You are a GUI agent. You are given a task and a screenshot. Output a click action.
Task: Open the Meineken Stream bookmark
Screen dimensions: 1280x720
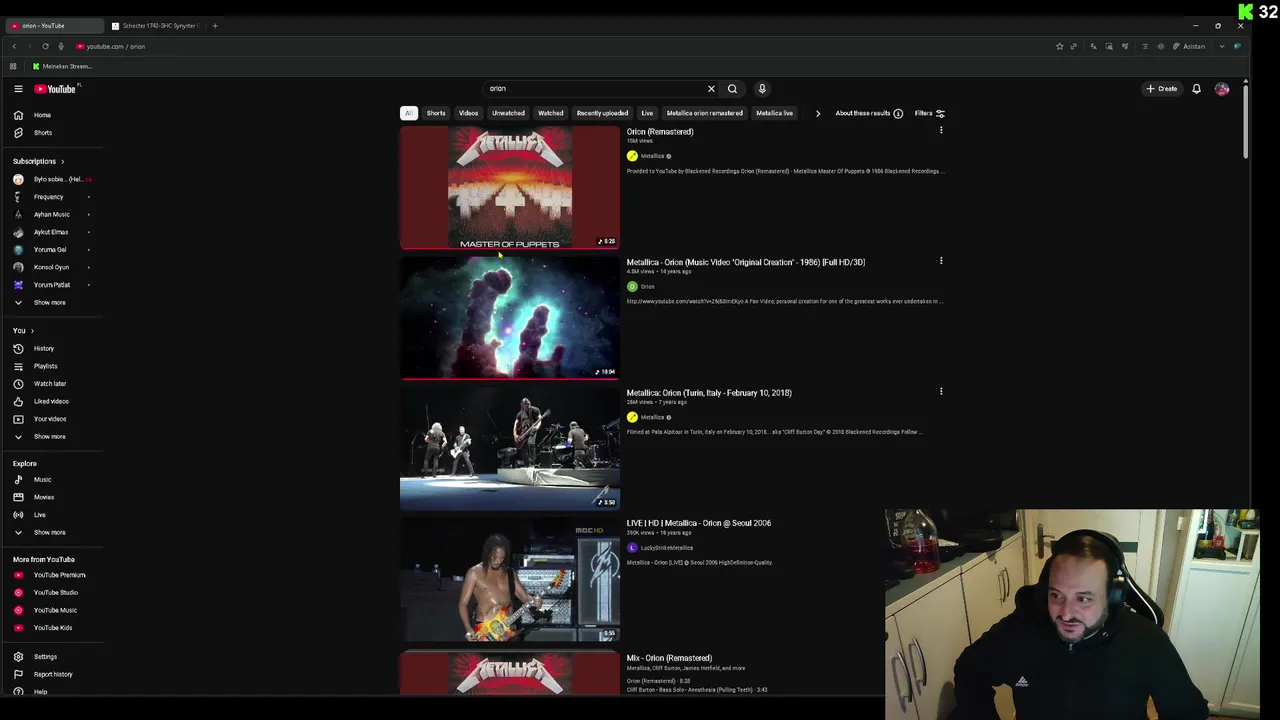pyautogui.click(x=62, y=67)
